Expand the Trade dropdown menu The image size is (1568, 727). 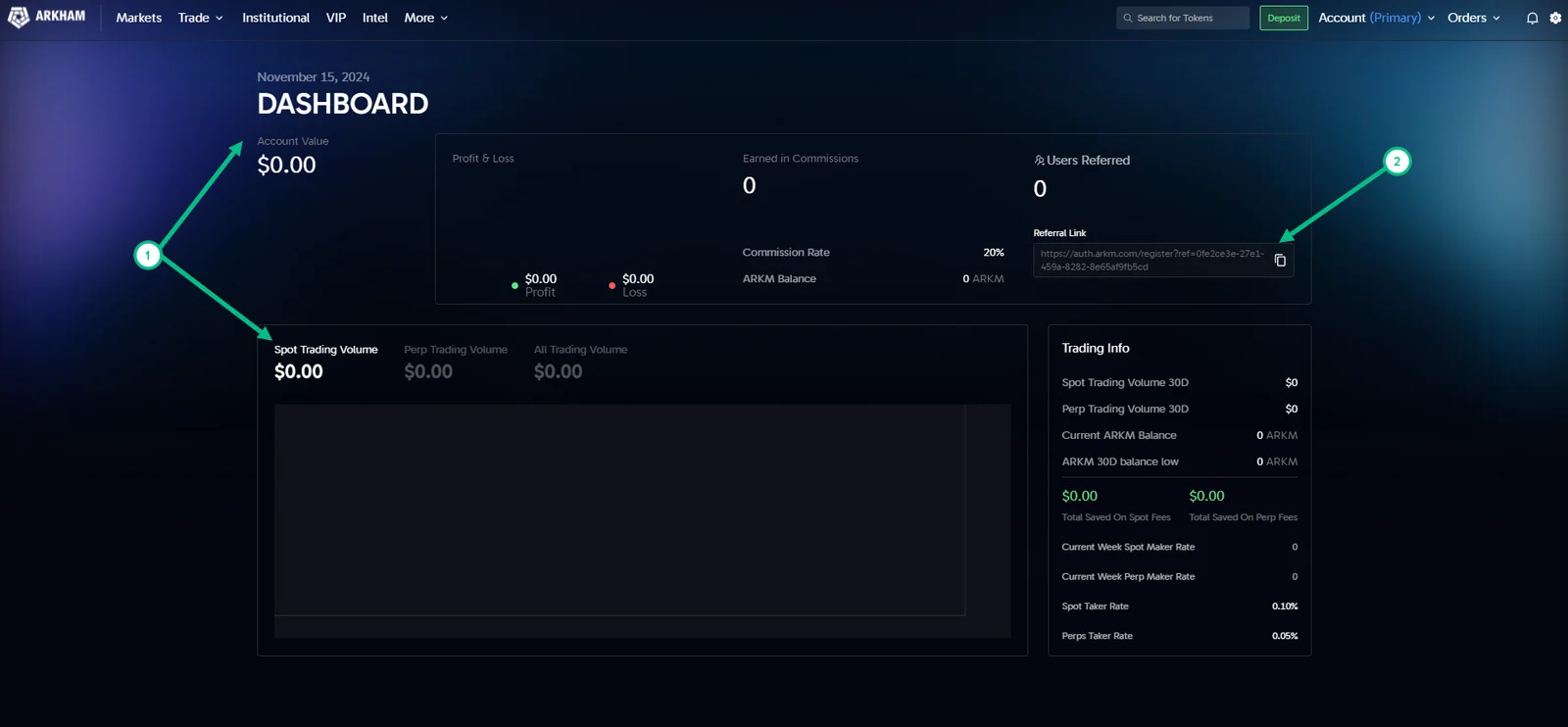(201, 18)
